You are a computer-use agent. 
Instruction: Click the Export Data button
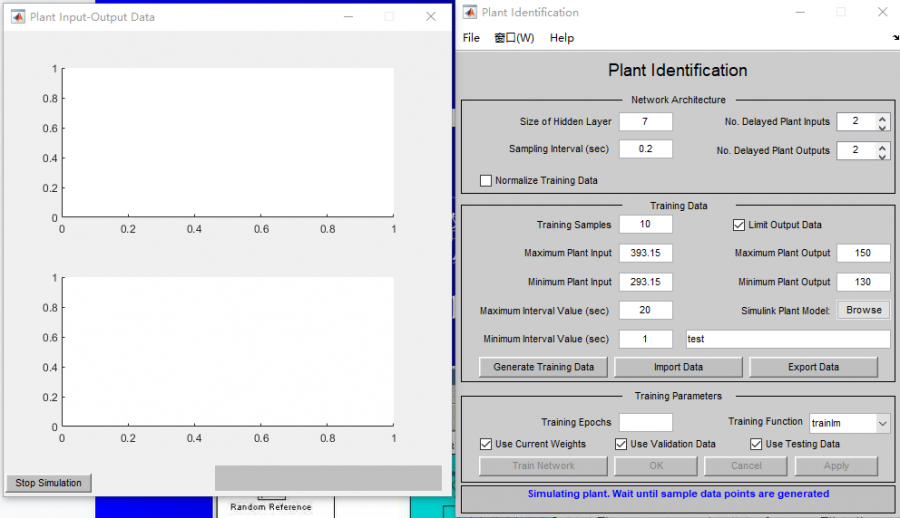813,367
